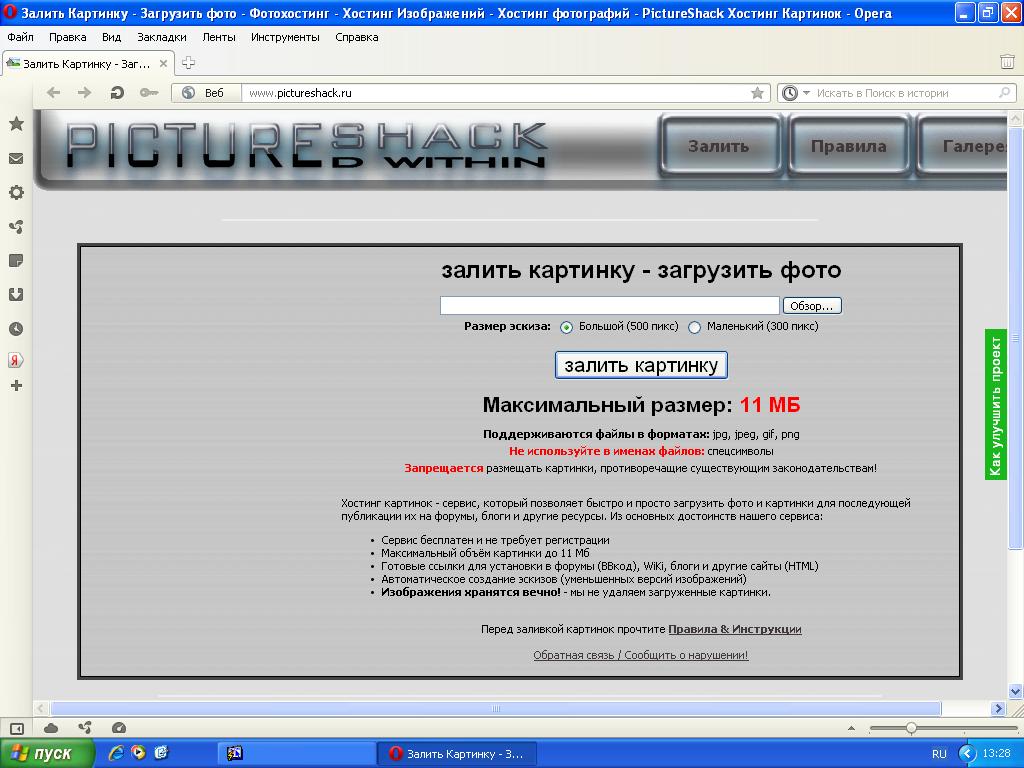Open the Widgets gear panel in sidebar
This screenshot has width=1024, height=768.
click(16, 193)
